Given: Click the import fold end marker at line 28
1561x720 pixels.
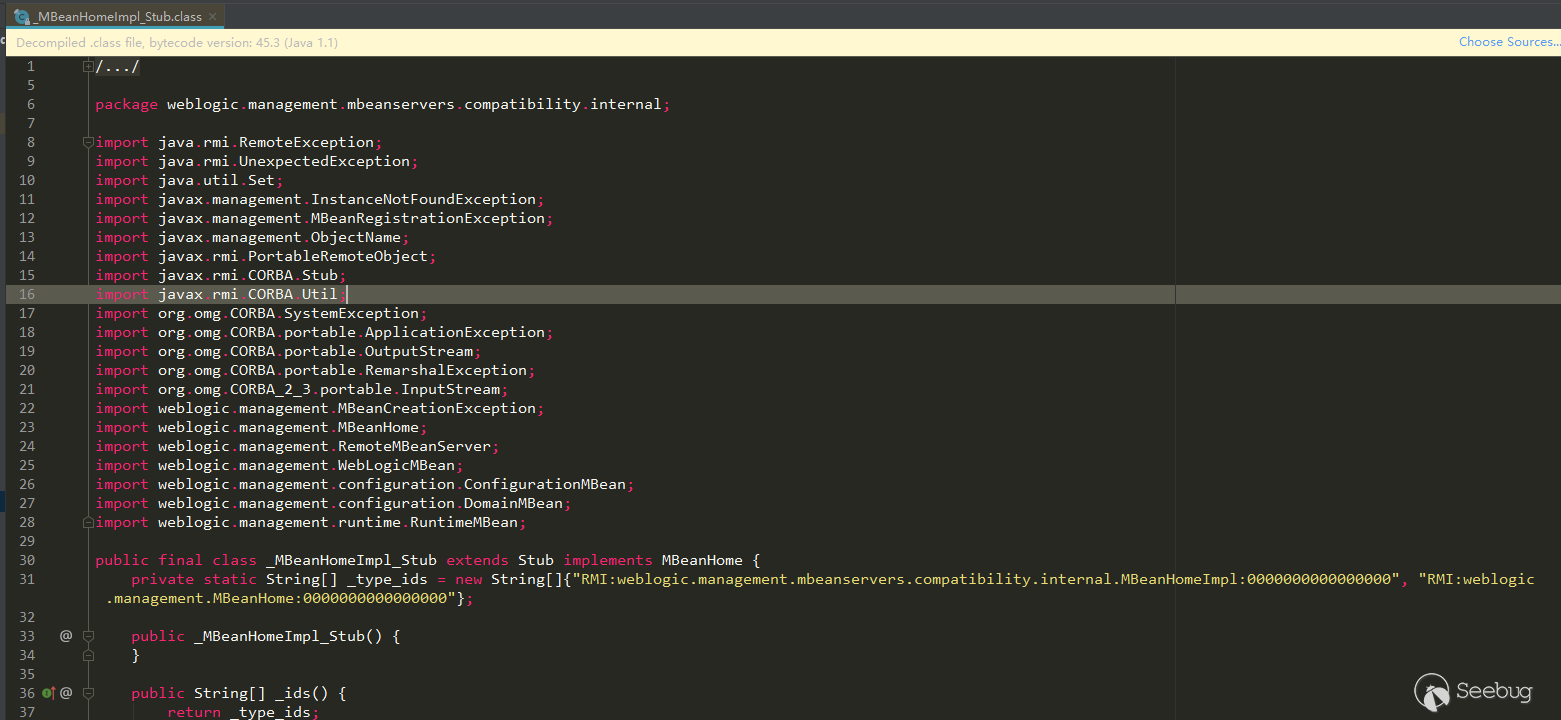Looking at the screenshot, I should point(88,522).
